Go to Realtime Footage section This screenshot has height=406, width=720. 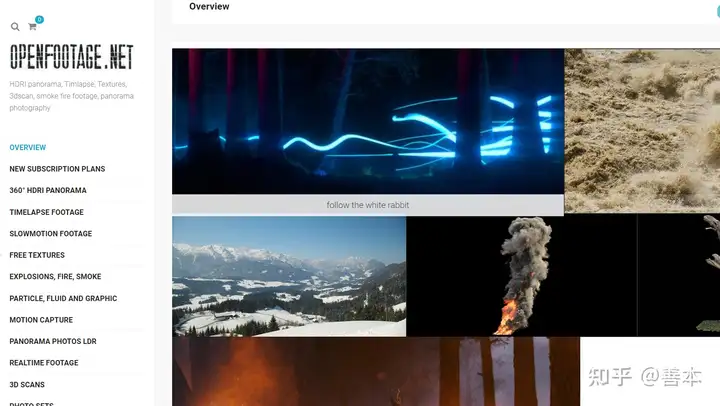tap(44, 363)
